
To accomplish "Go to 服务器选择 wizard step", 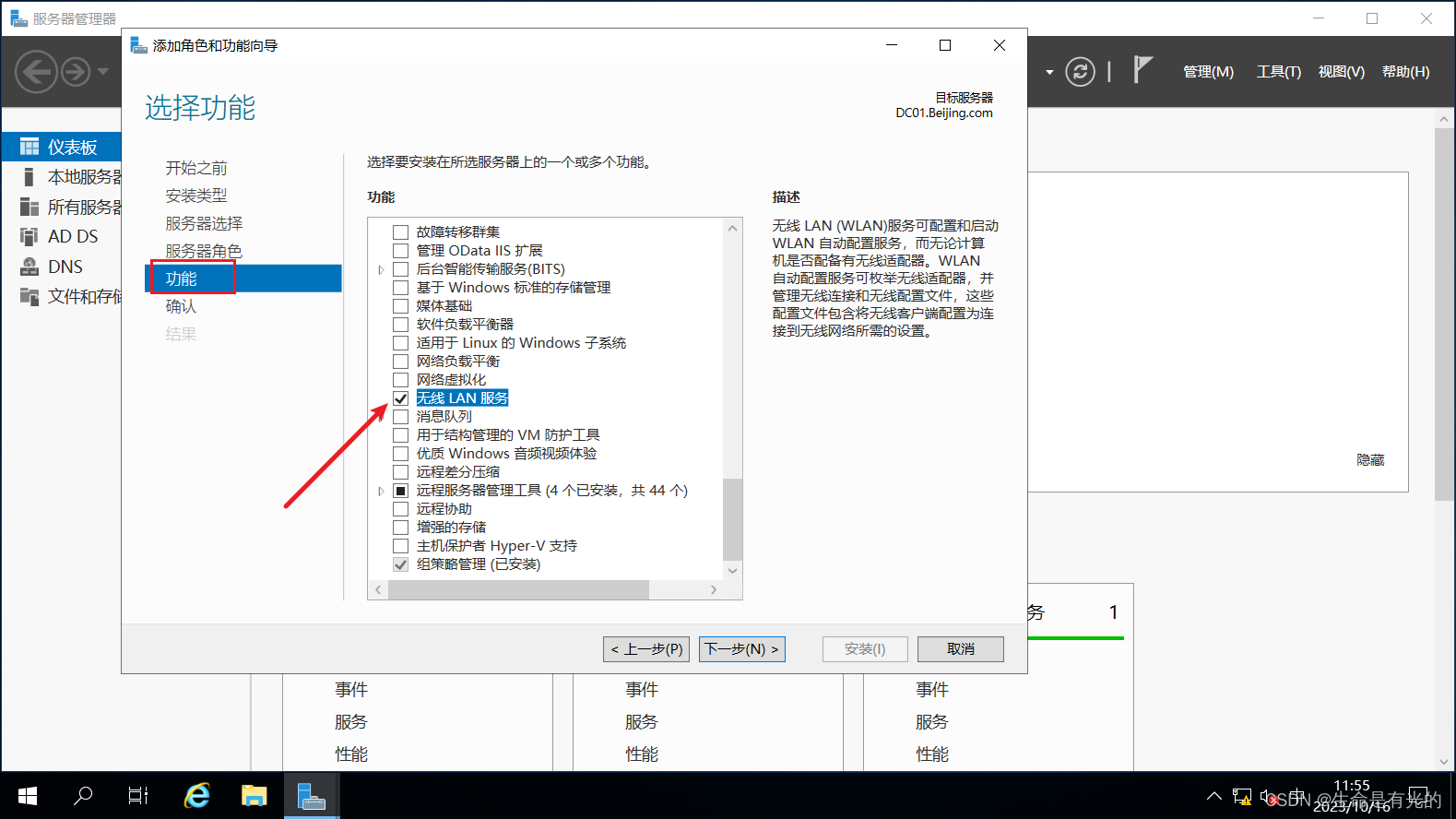I will point(204,223).
